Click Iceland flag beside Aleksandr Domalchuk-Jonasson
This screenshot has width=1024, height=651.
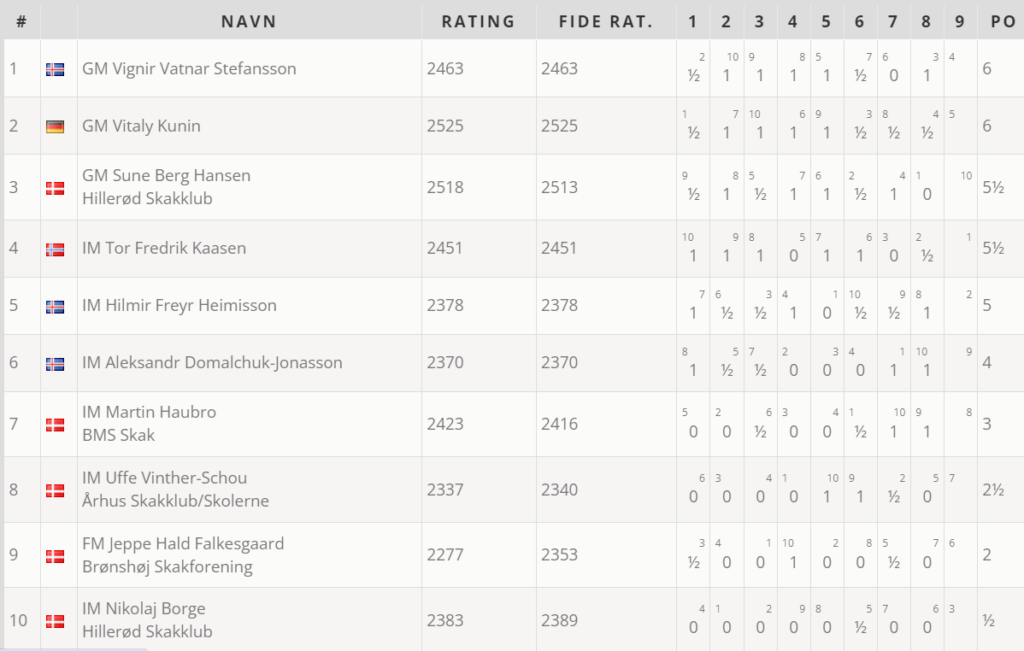[55, 363]
